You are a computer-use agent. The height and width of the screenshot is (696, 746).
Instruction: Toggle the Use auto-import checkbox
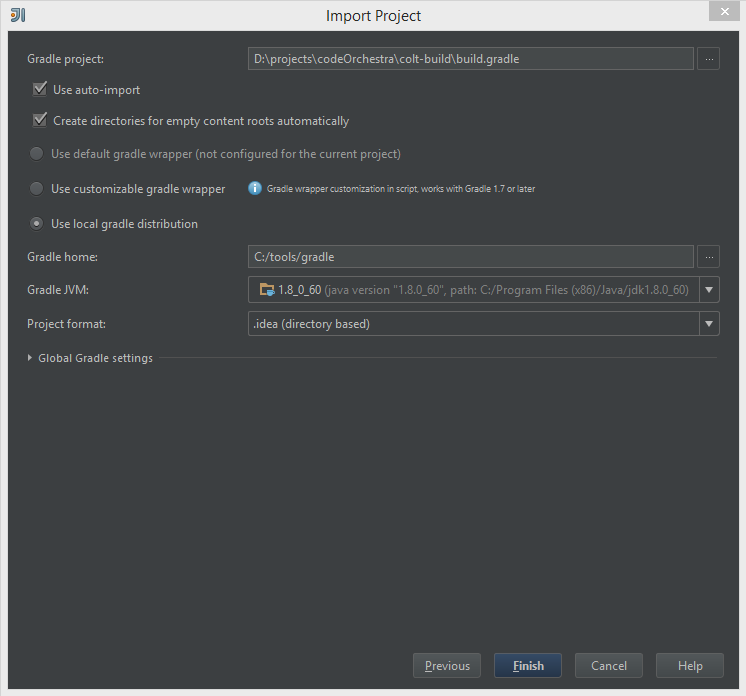(40, 89)
